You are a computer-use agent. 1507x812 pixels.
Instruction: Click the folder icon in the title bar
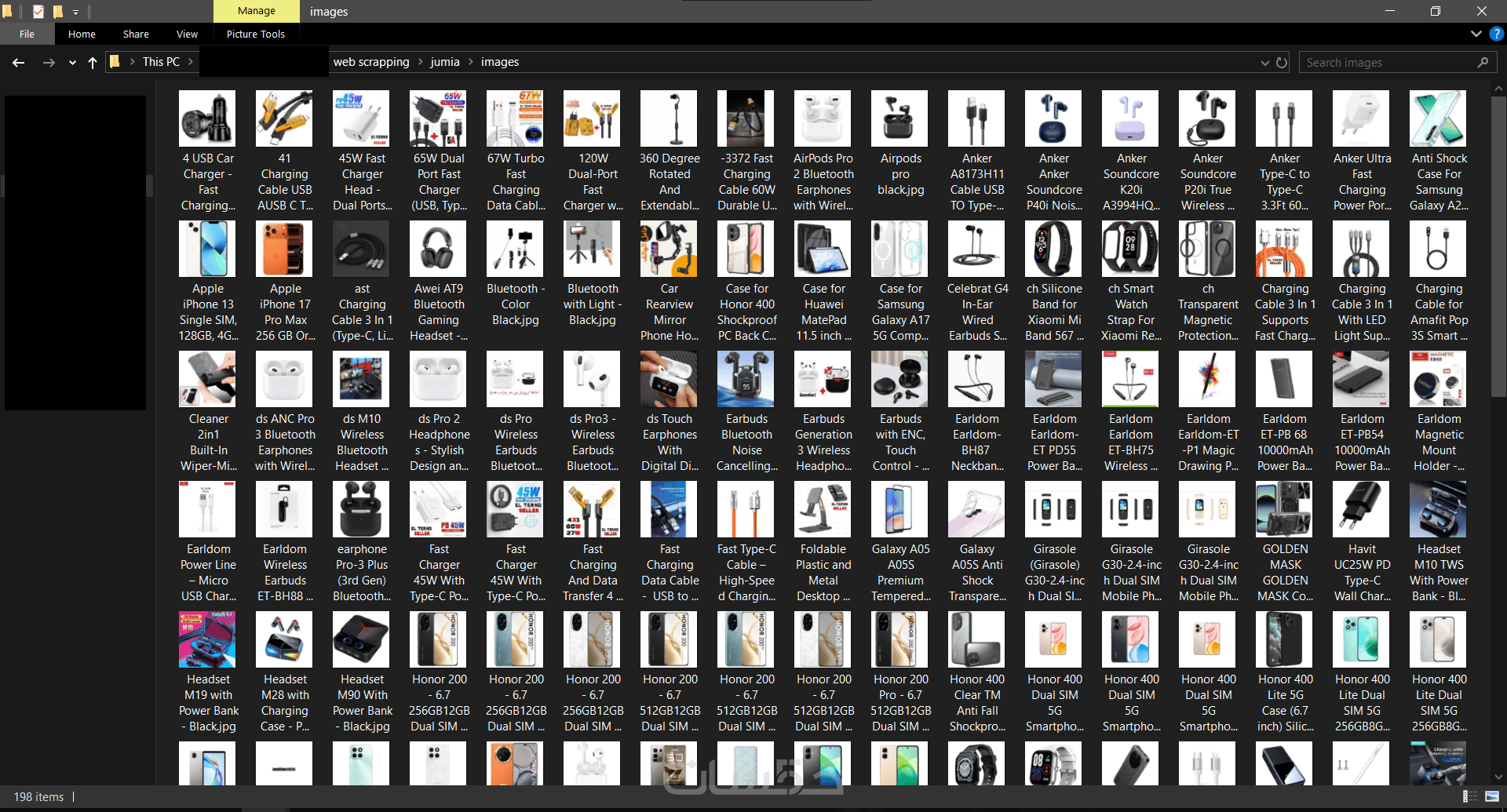[8, 11]
